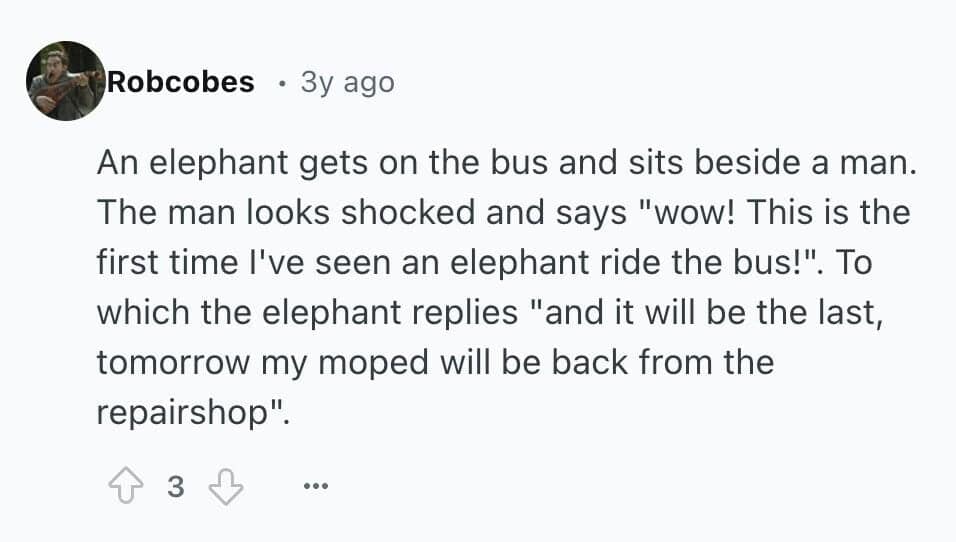
Task: Click the line starting "first time I've seen"
Action: click(x=497, y=263)
